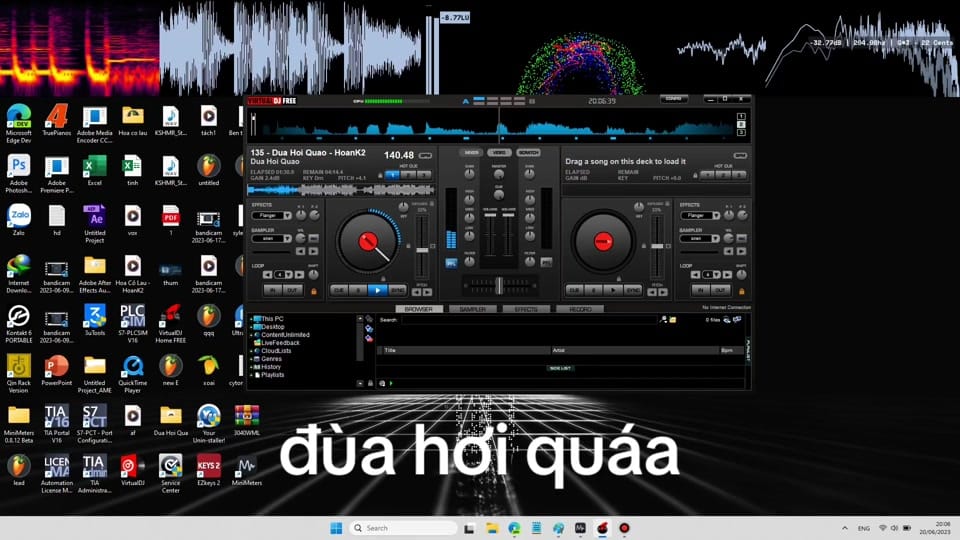The height and width of the screenshot is (540, 960).
Task: Select CloudLists in browser tree
Action: pos(276,351)
